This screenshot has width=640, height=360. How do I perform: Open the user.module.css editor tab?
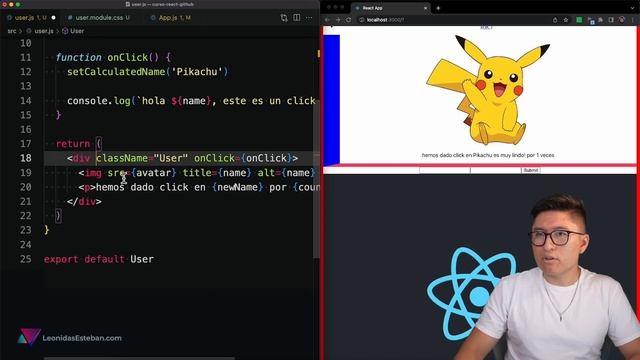pyautogui.click(x=98, y=18)
